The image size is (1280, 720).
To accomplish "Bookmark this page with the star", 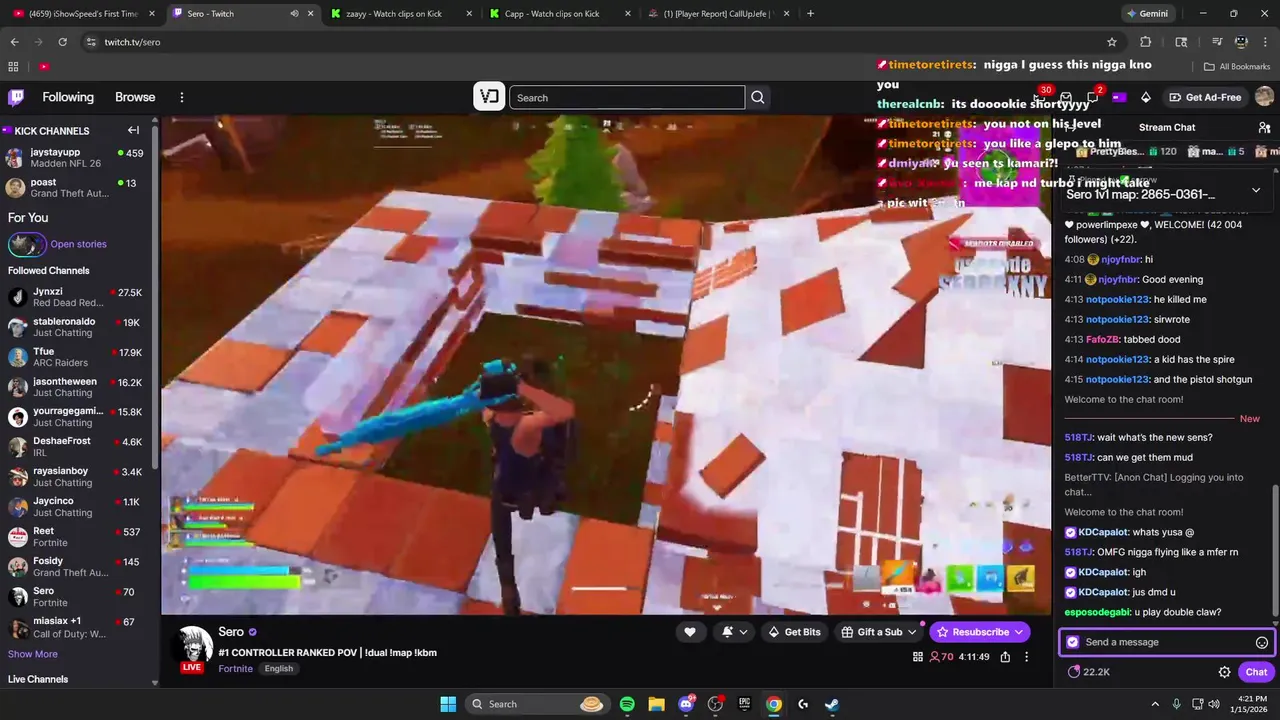I will (1111, 42).
